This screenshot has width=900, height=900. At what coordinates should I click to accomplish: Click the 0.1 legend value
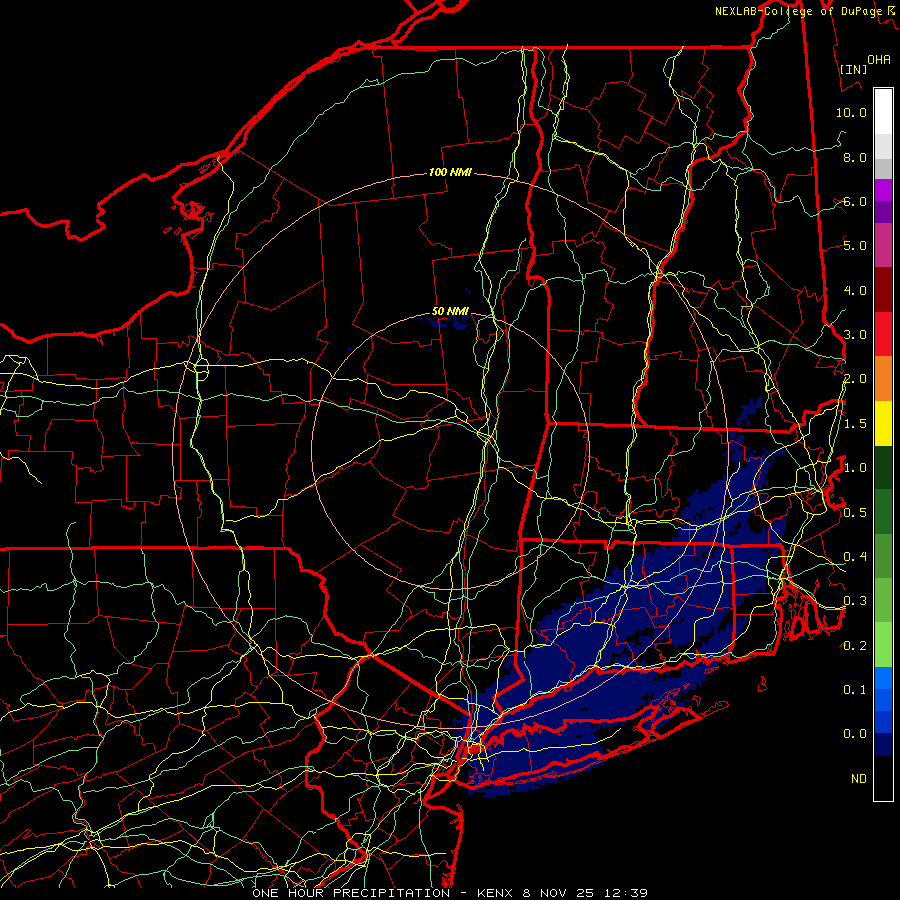click(855, 689)
